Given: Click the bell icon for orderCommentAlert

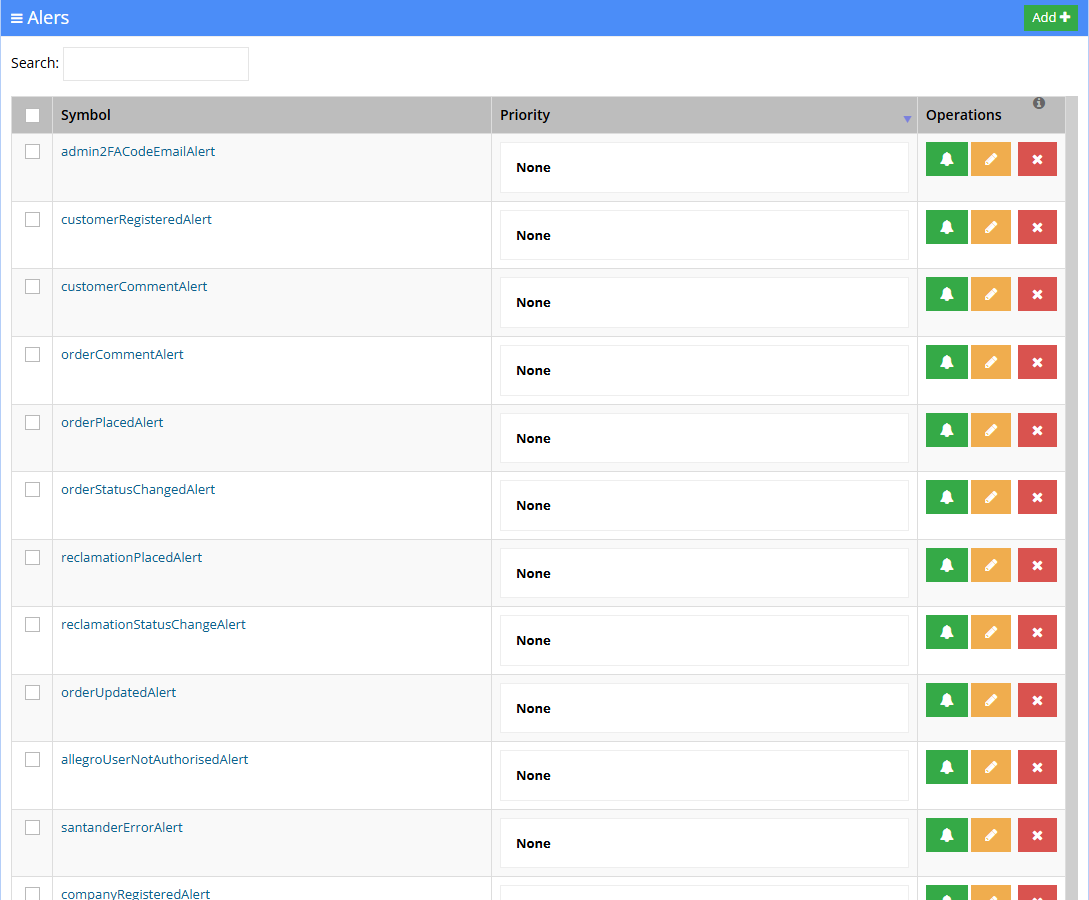Looking at the screenshot, I should tap(947, 362).
